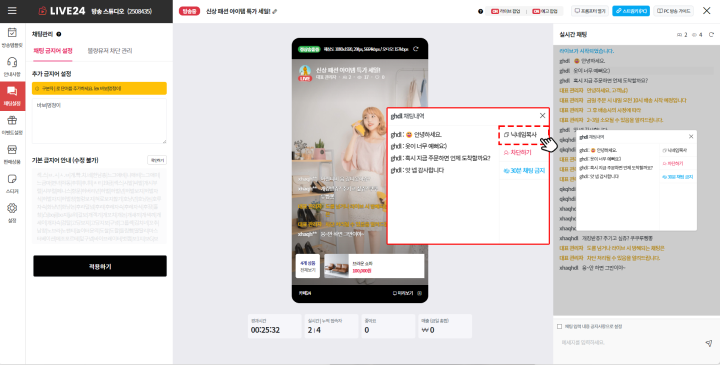This screenshot has width=720, height=365.
Task: Click the 2~3일 소요될 수 있음을 chat line
Action: pyautogui.click(x=611, y=120)
